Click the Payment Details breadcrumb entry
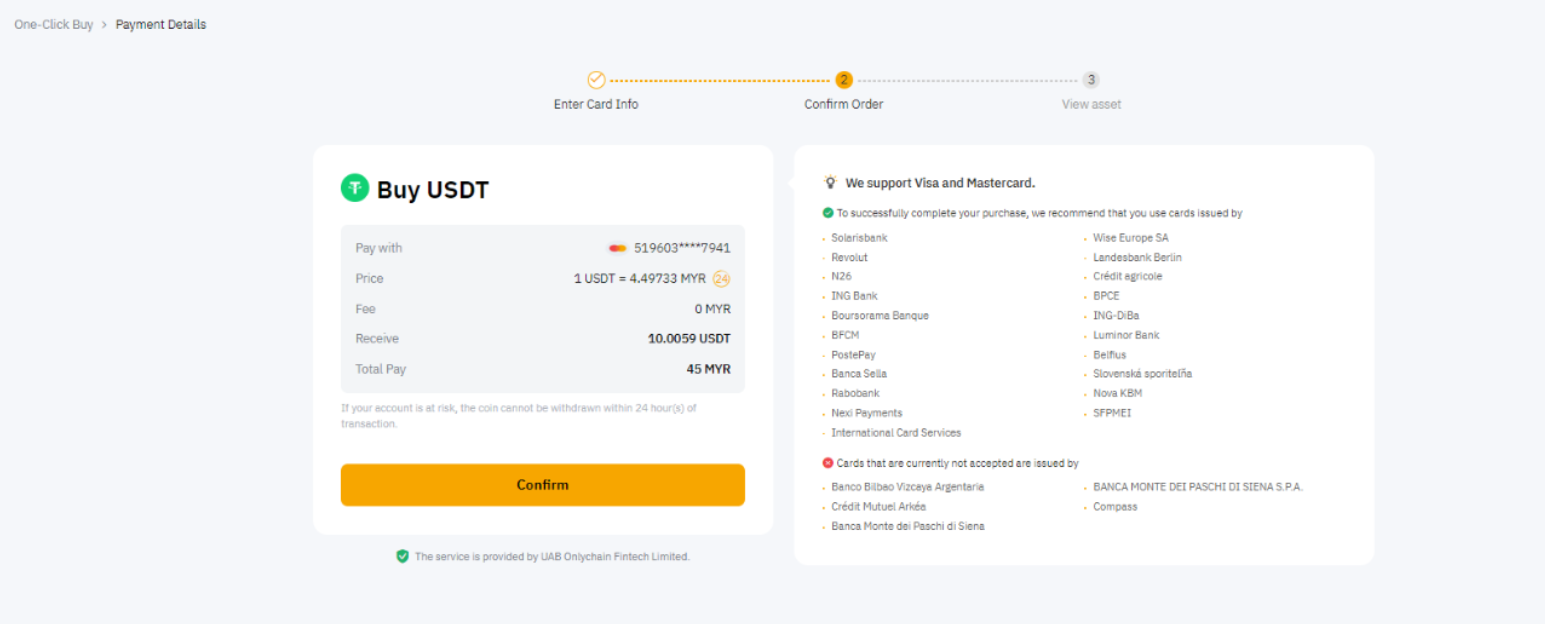This screenshot has width=1545, height=624. 160,23
